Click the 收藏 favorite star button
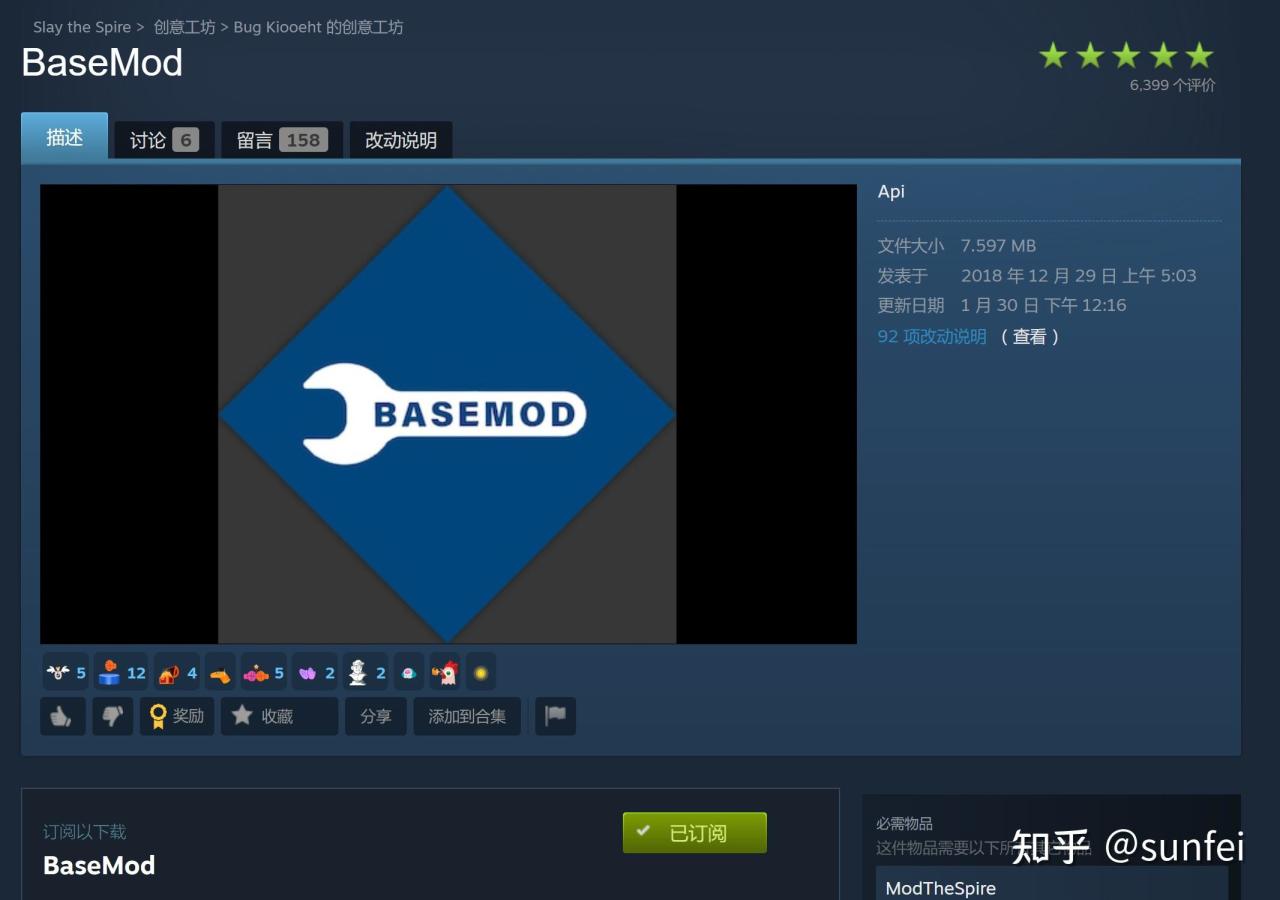 (x=279, y=716)
